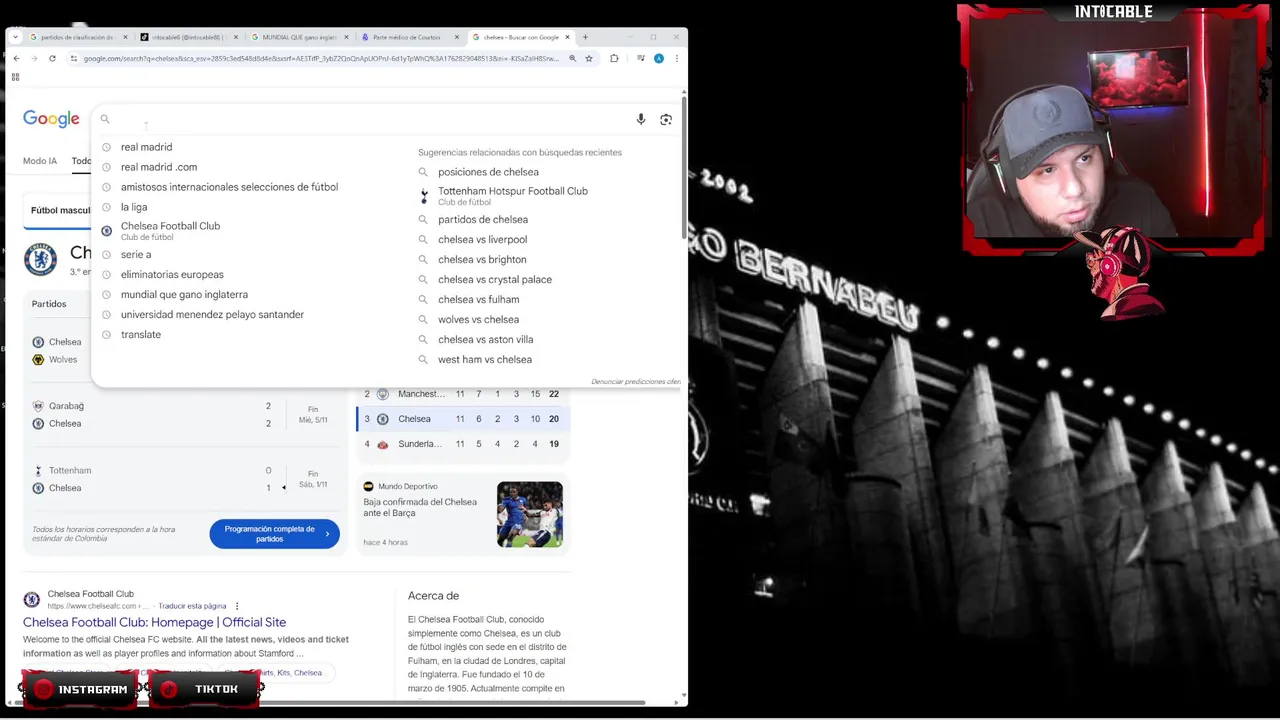
Task: Open the media control icon in the toolbar
Action: tap(640, 58)
